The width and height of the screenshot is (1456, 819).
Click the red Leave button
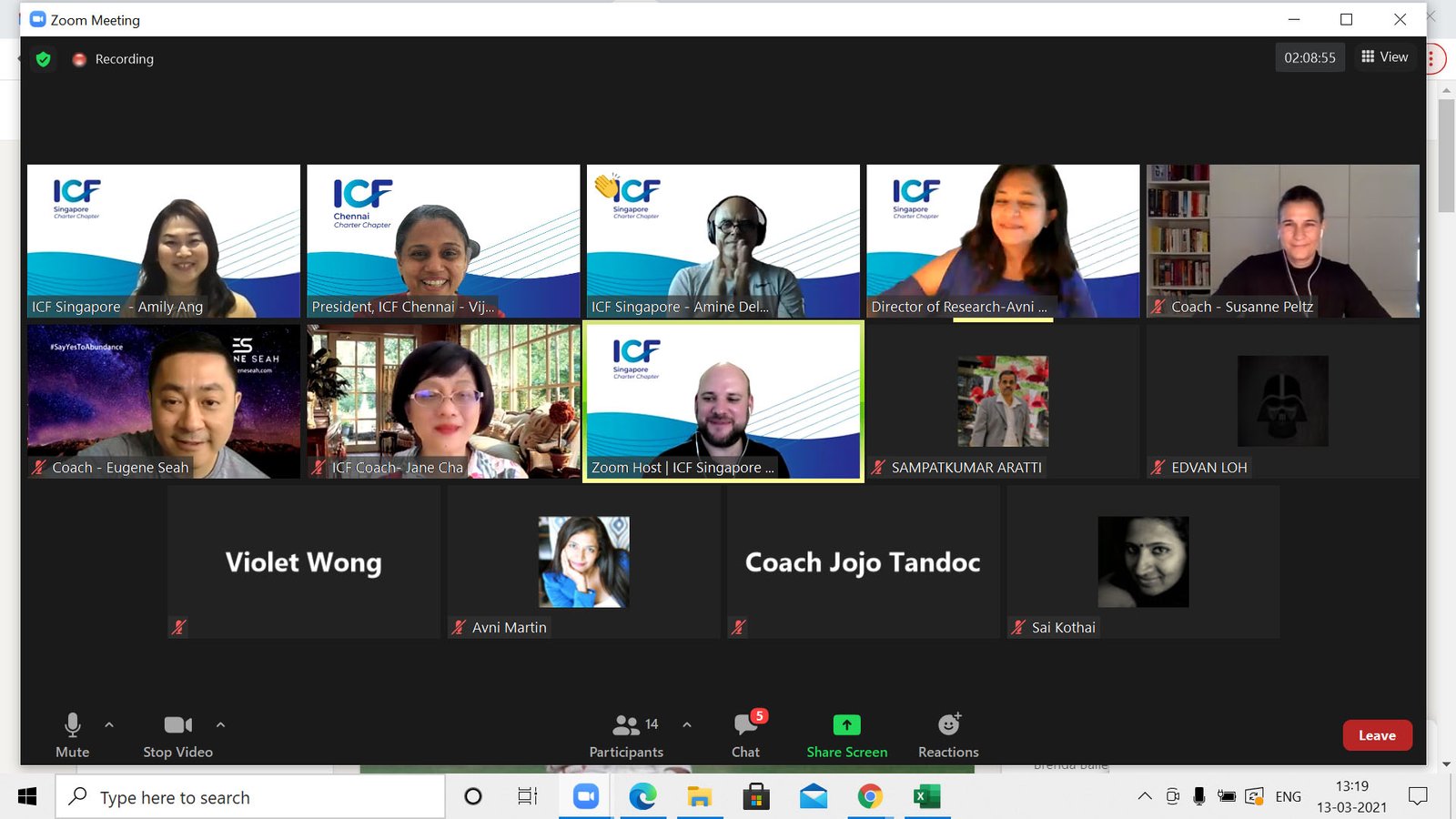[x=1377, y=735]
